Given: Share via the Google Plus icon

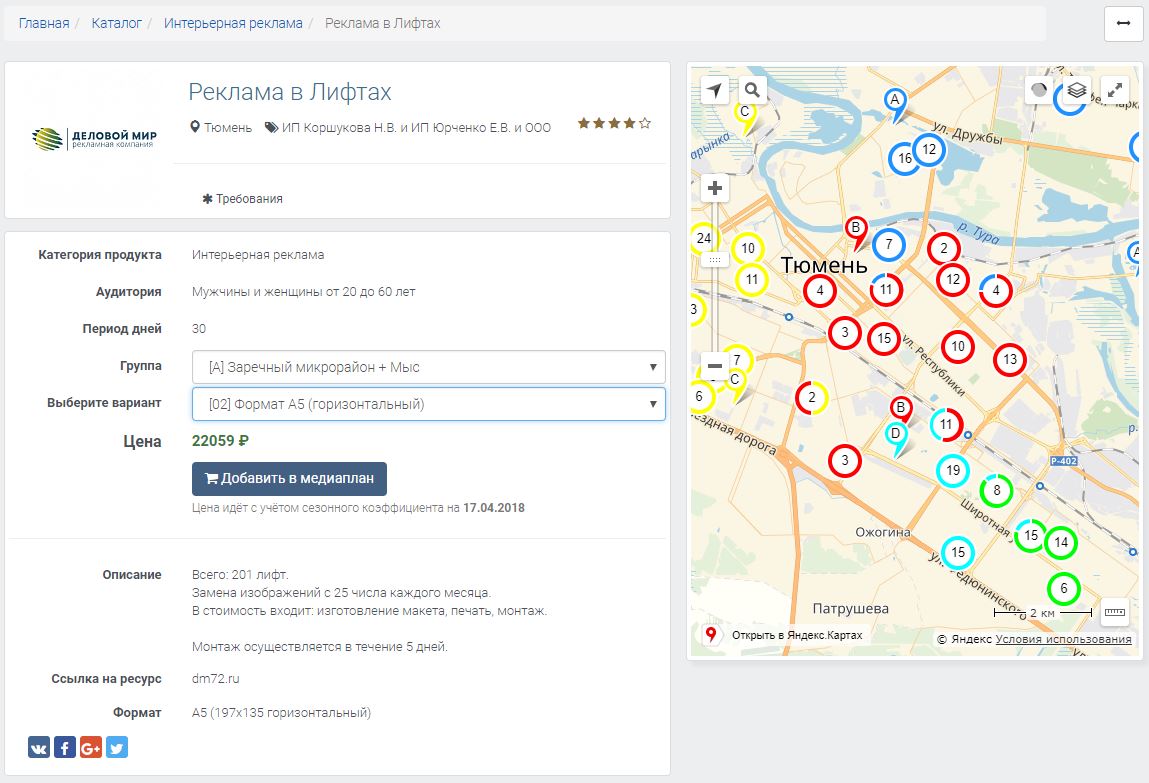Looking at the screenshot, I should point(91,747).
